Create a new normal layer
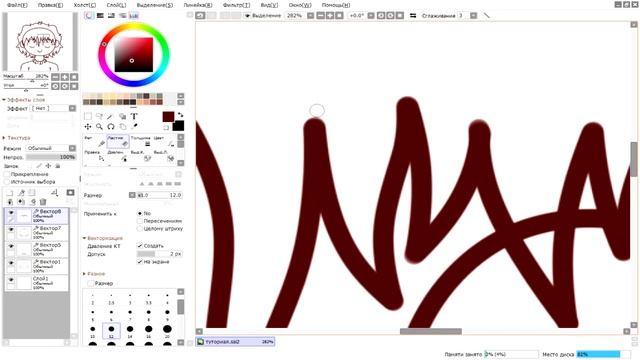 coord(10,193)
